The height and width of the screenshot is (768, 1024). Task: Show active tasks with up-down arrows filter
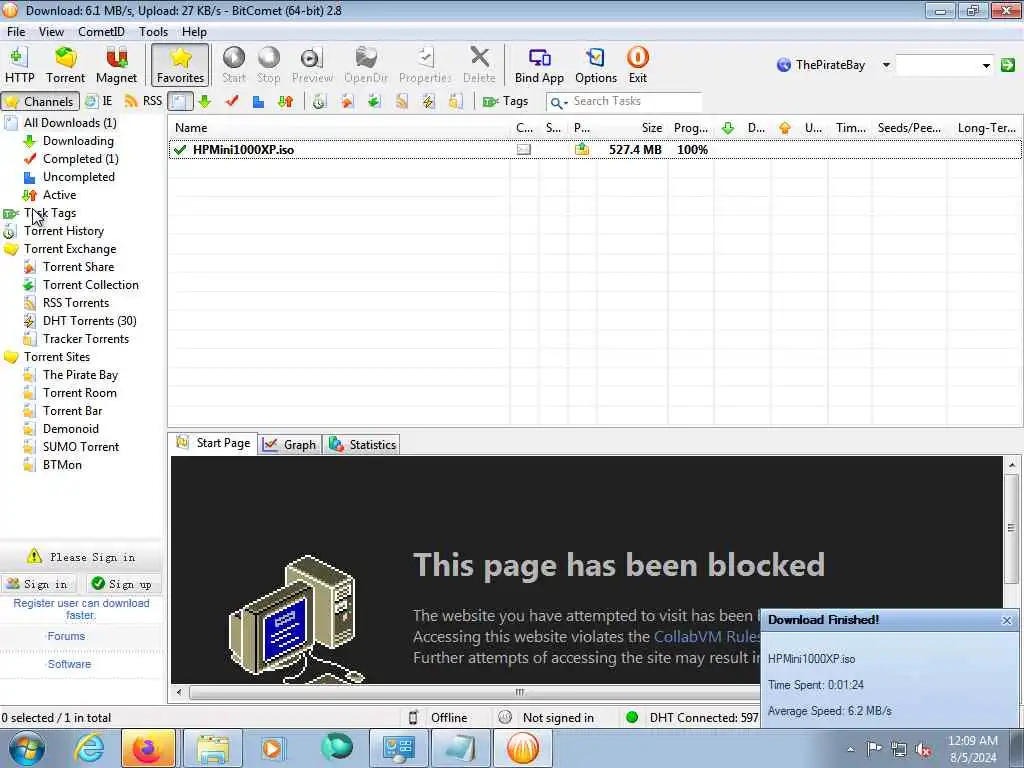tap(285, 101)
